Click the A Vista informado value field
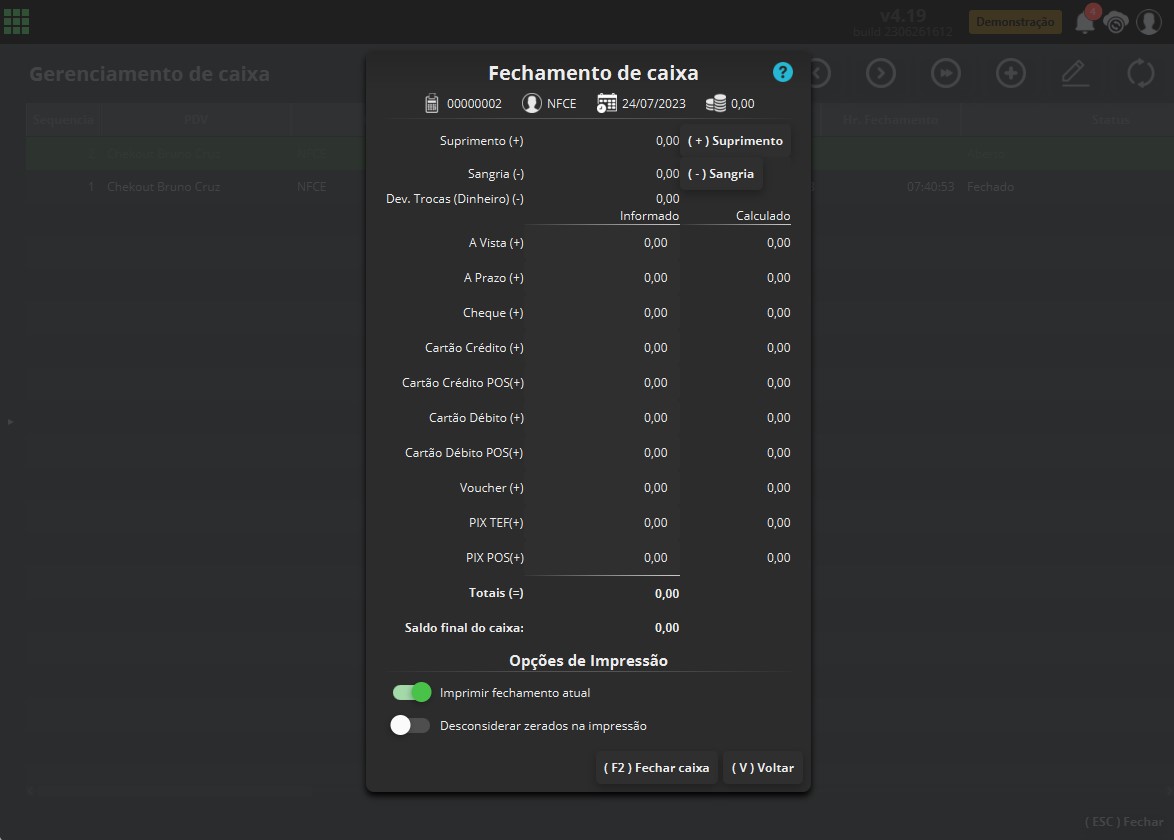1174x840 pixels. coord(602,243)
